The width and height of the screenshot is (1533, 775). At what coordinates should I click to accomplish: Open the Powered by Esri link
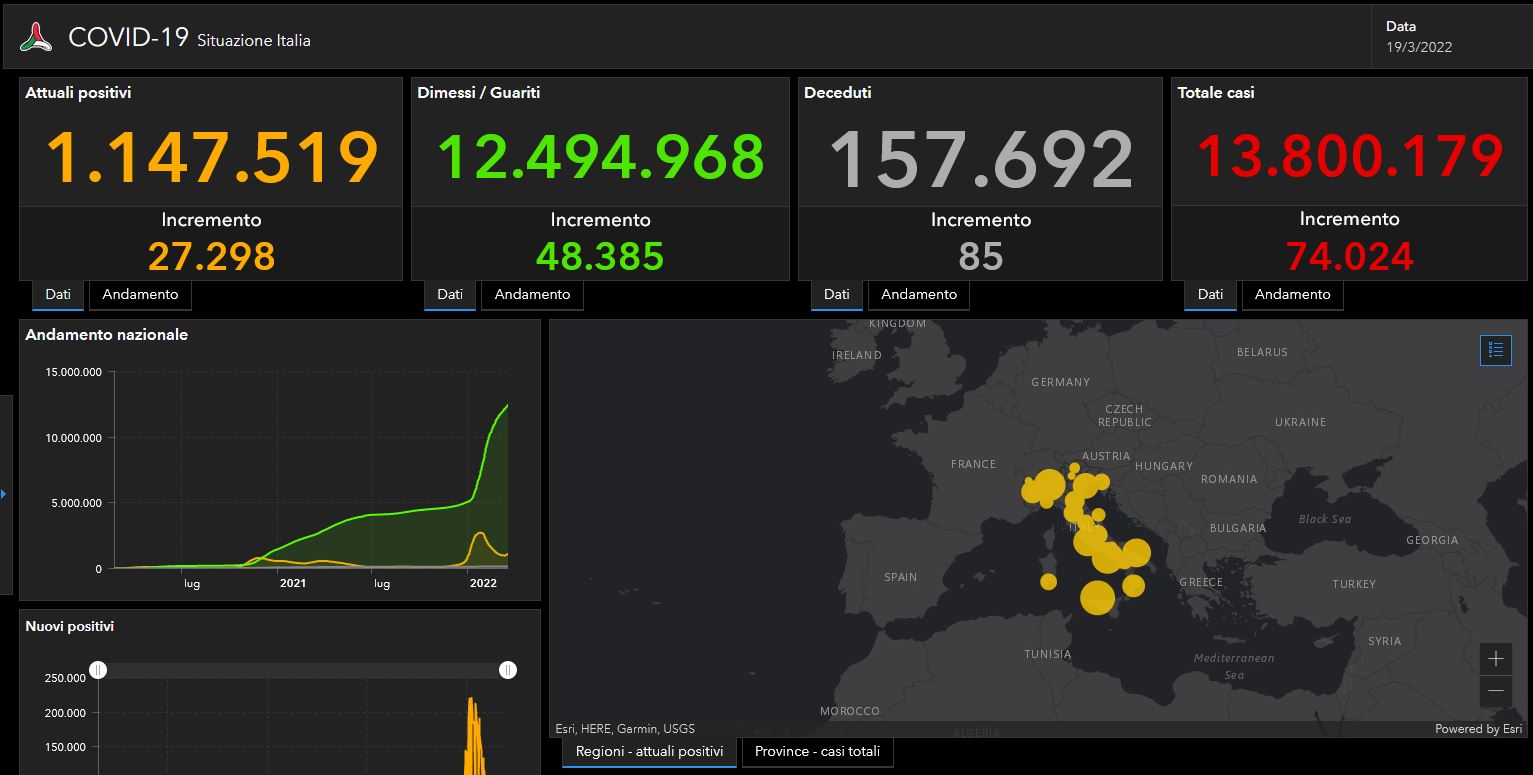pyautogui.click(x=1478, y=729)
